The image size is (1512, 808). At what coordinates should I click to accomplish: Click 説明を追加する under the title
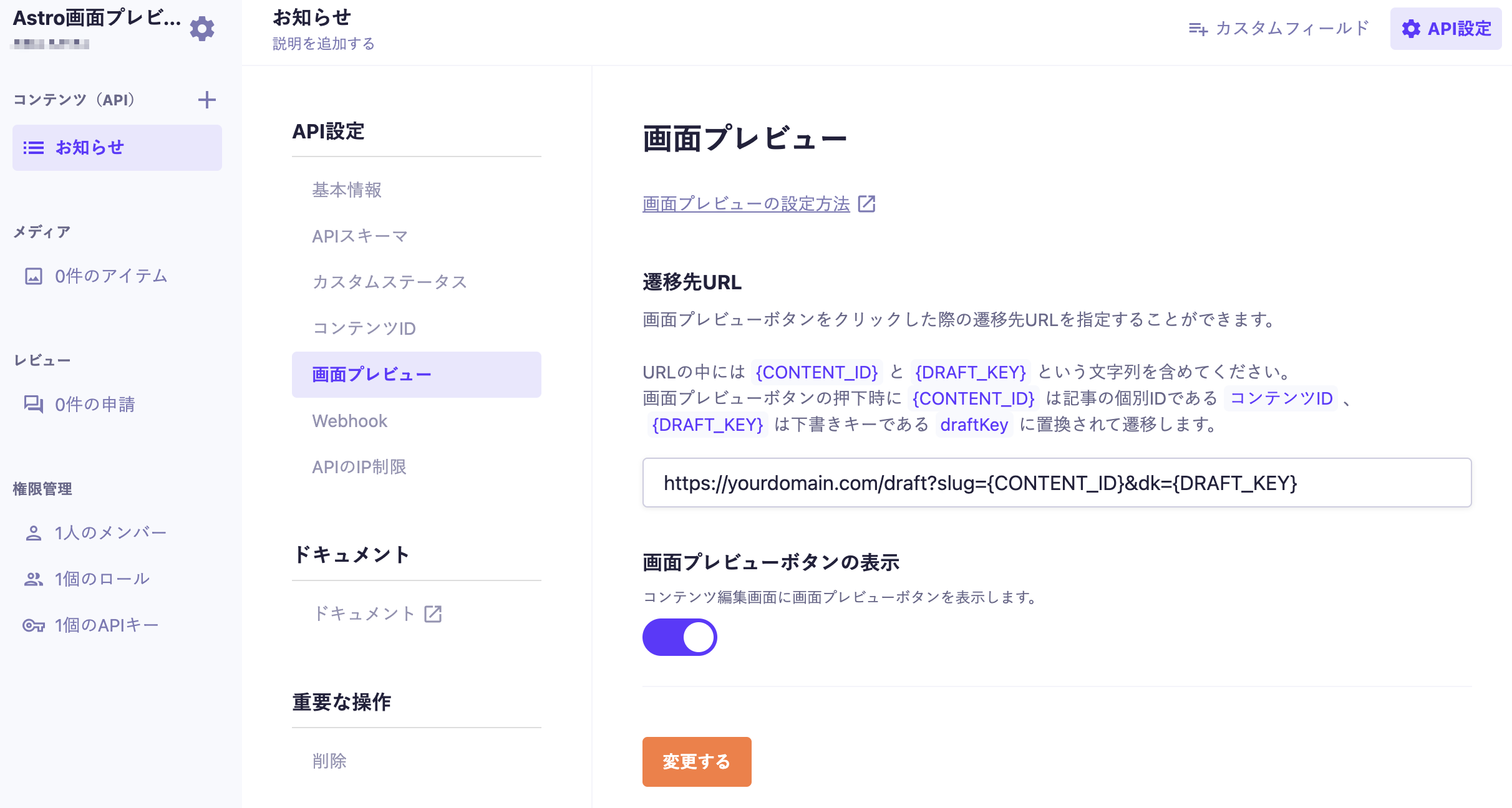(x=324, y=44)
